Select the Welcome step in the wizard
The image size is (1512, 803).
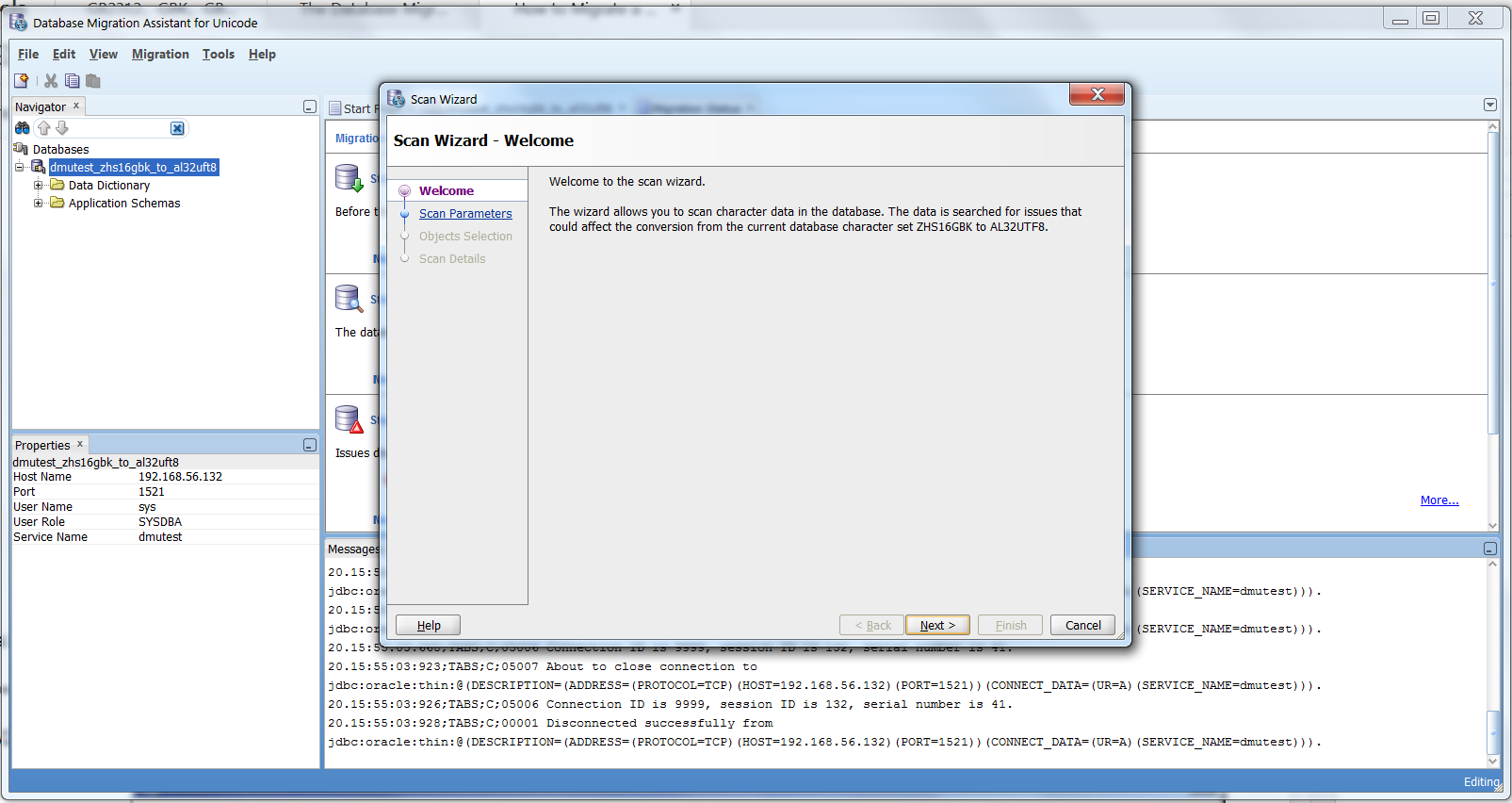click(x=447, y=190)
